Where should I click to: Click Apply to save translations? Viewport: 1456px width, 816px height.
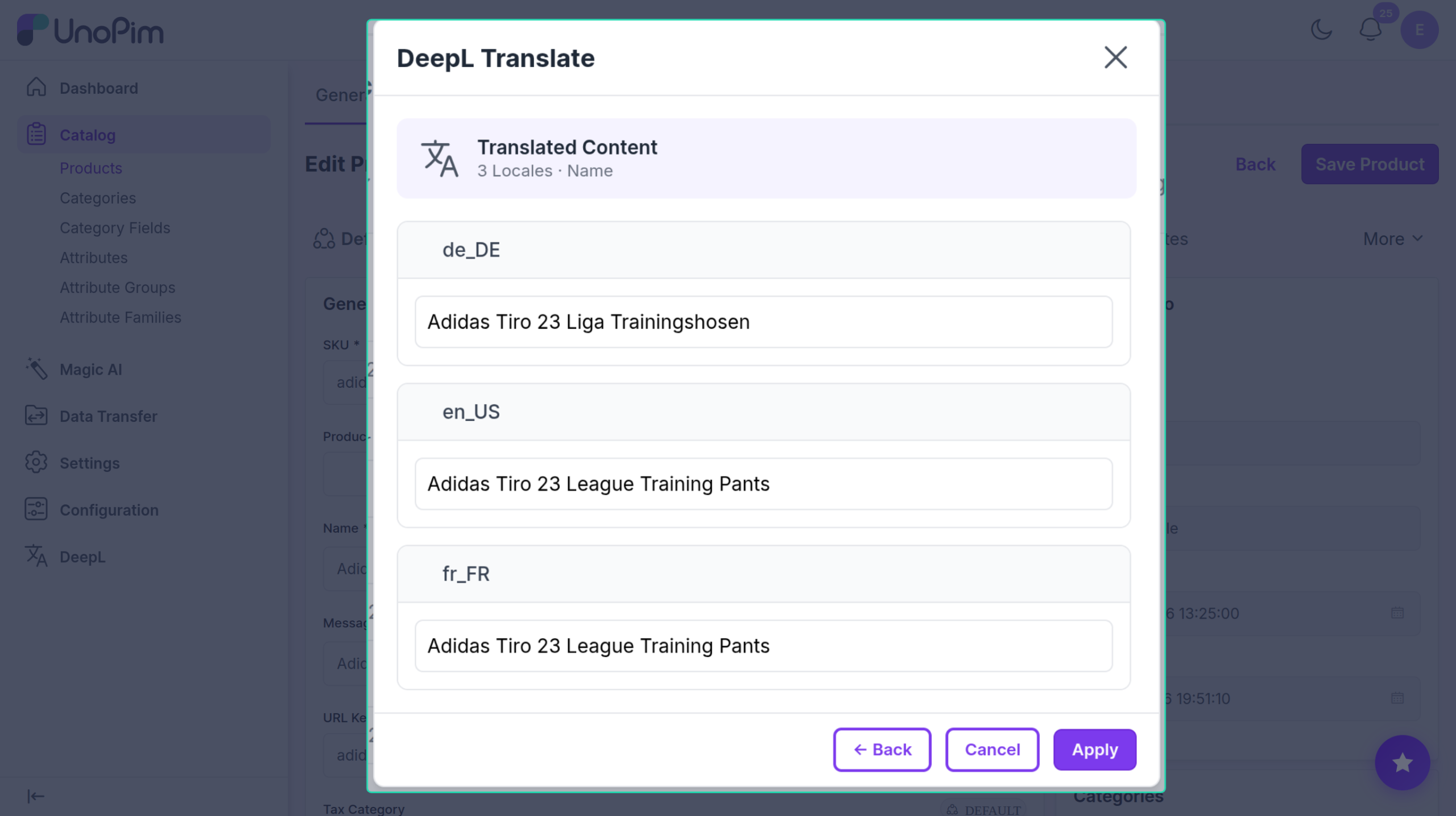(1094, 749)
